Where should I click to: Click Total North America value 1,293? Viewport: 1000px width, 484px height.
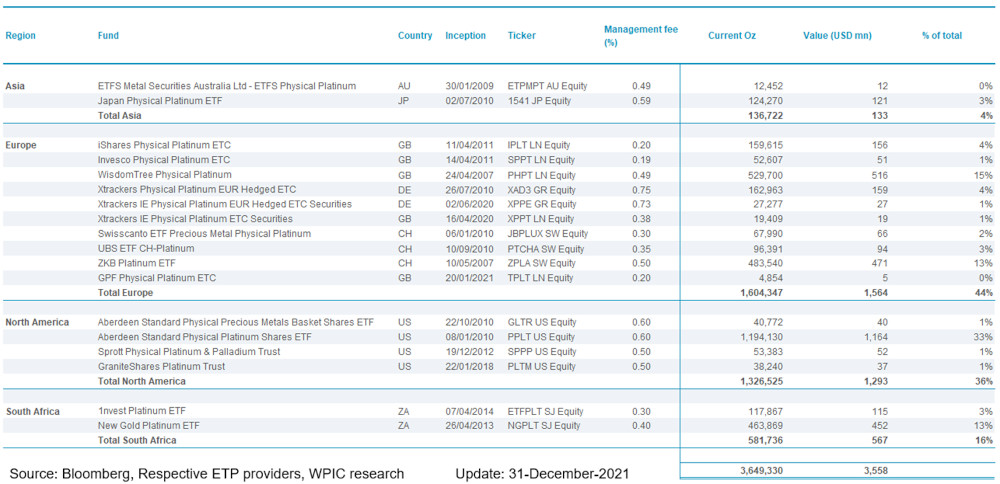875,381
